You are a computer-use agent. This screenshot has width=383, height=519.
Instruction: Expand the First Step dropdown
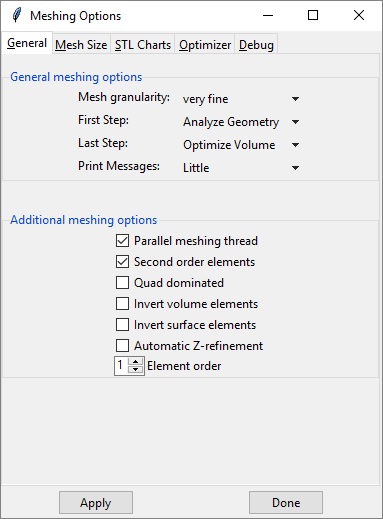[x=240, y=122]
